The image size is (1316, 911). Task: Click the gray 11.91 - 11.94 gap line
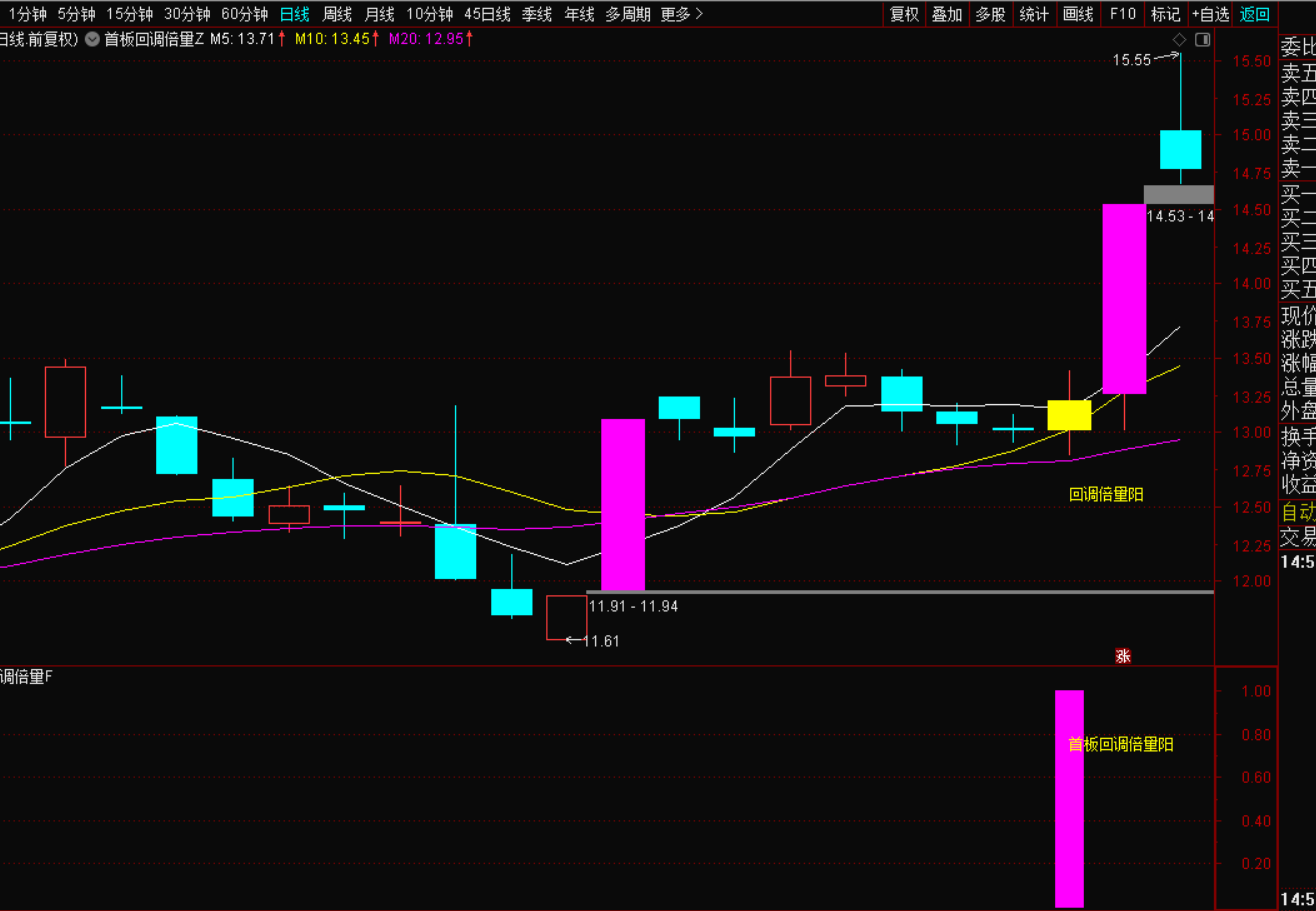pyautogui.click(x=900, y=592)
